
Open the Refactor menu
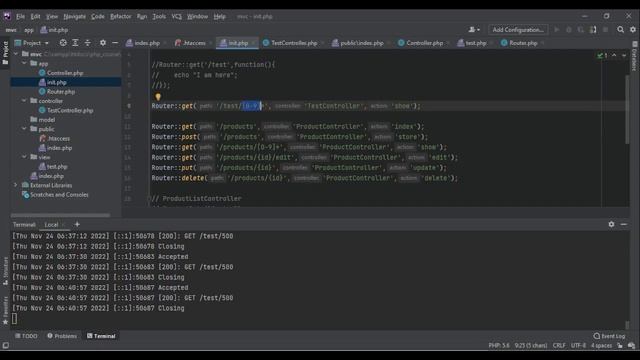(x=120, y=17)
